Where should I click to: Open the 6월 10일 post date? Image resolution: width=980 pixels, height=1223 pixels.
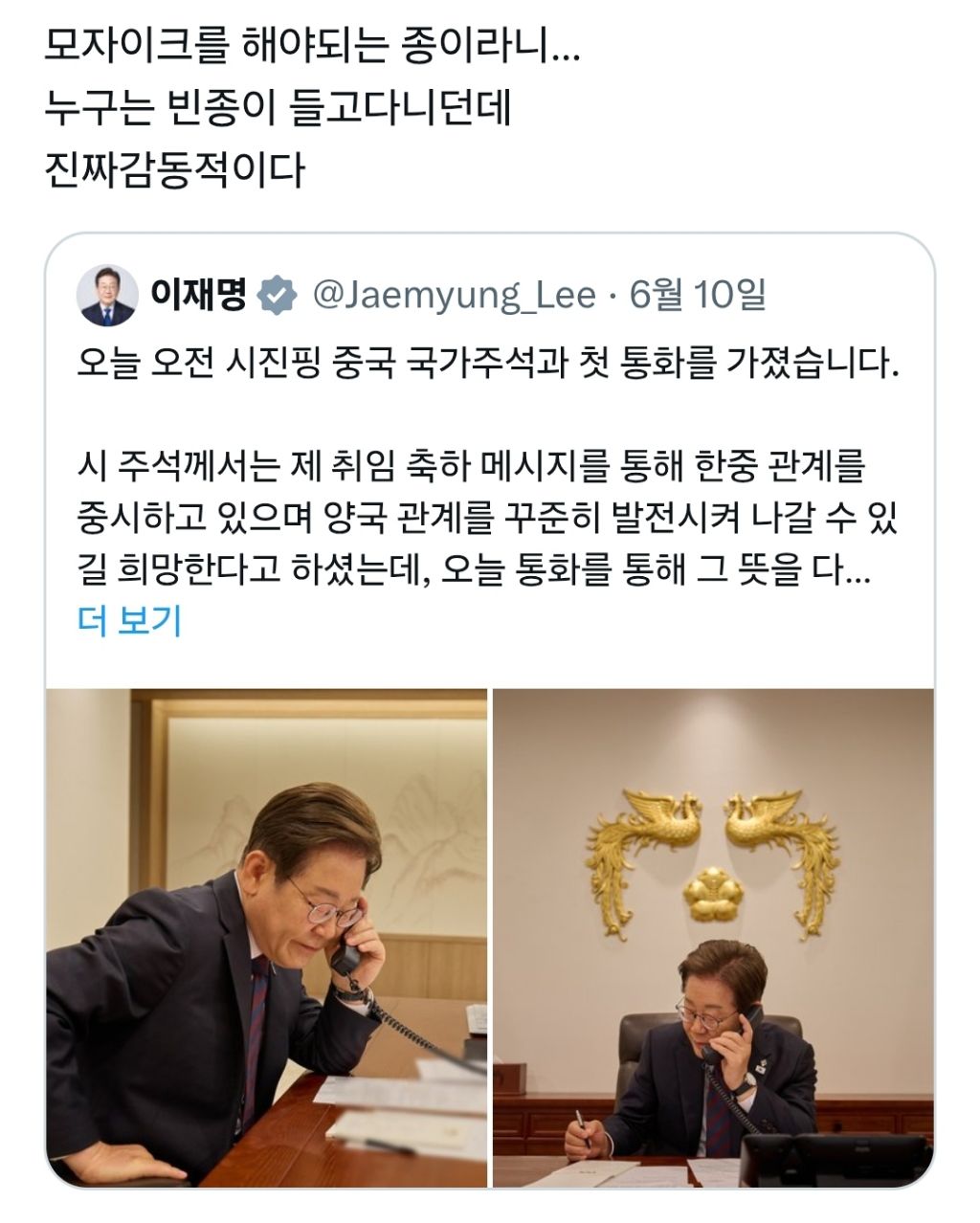coord(698,295)
